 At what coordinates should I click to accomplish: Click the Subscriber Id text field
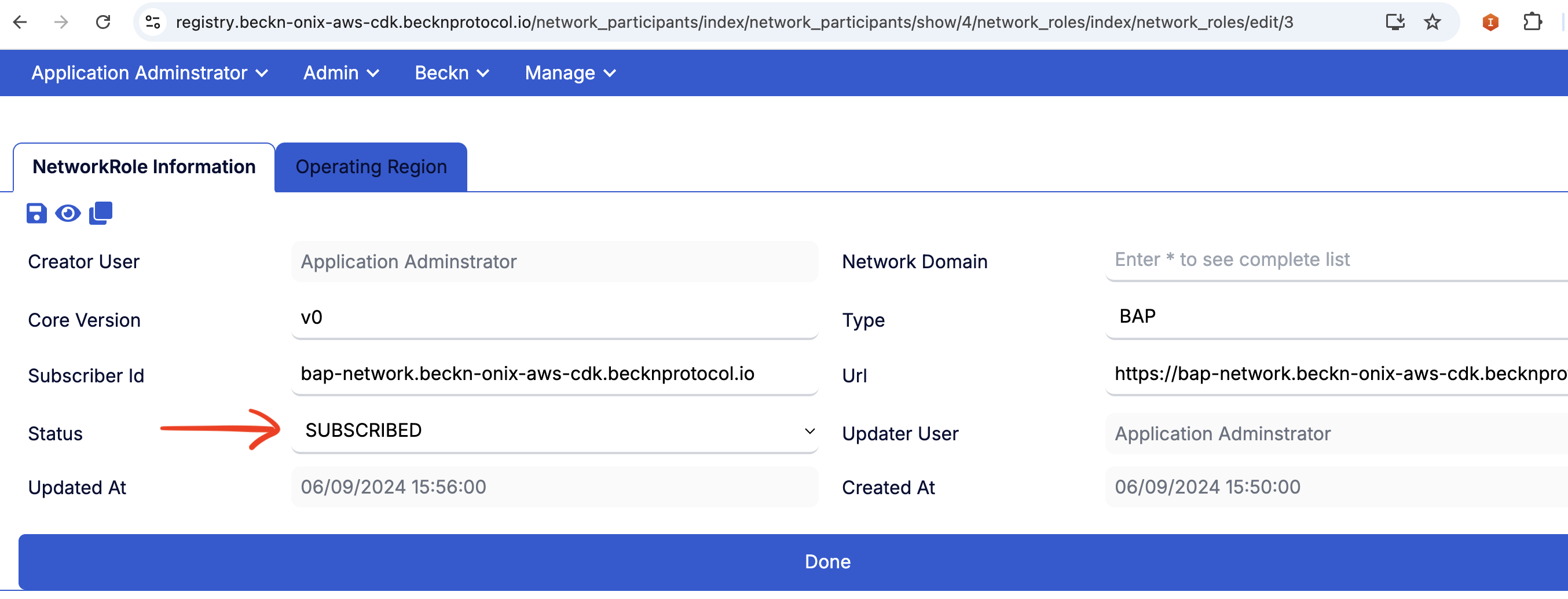tap(554, 374)
